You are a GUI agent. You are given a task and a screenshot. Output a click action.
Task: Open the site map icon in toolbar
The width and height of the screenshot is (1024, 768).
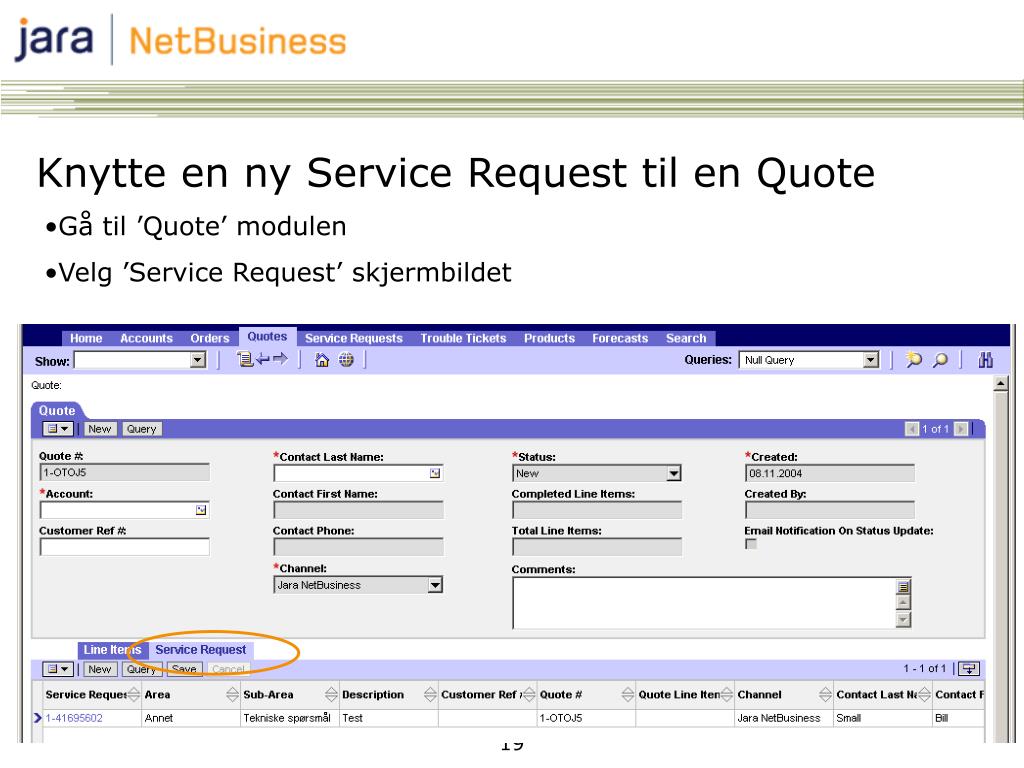coord(244,359)
